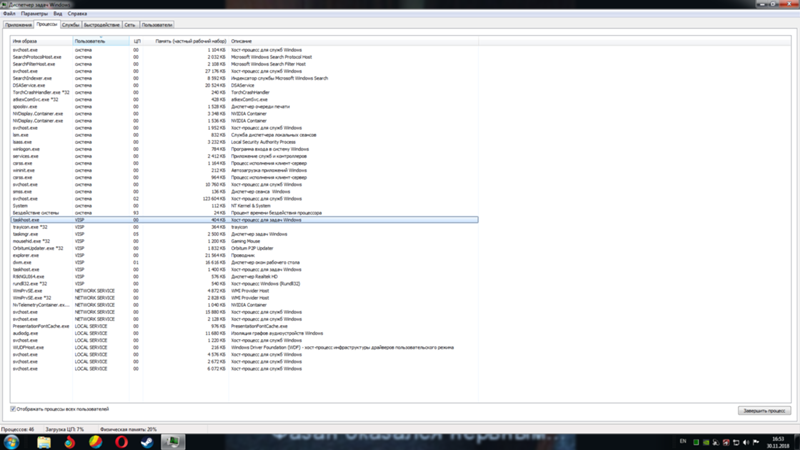Viewport: 800px width, 450px height.
Task: Open the Windows Start menu
Action: tap(11, 442)
